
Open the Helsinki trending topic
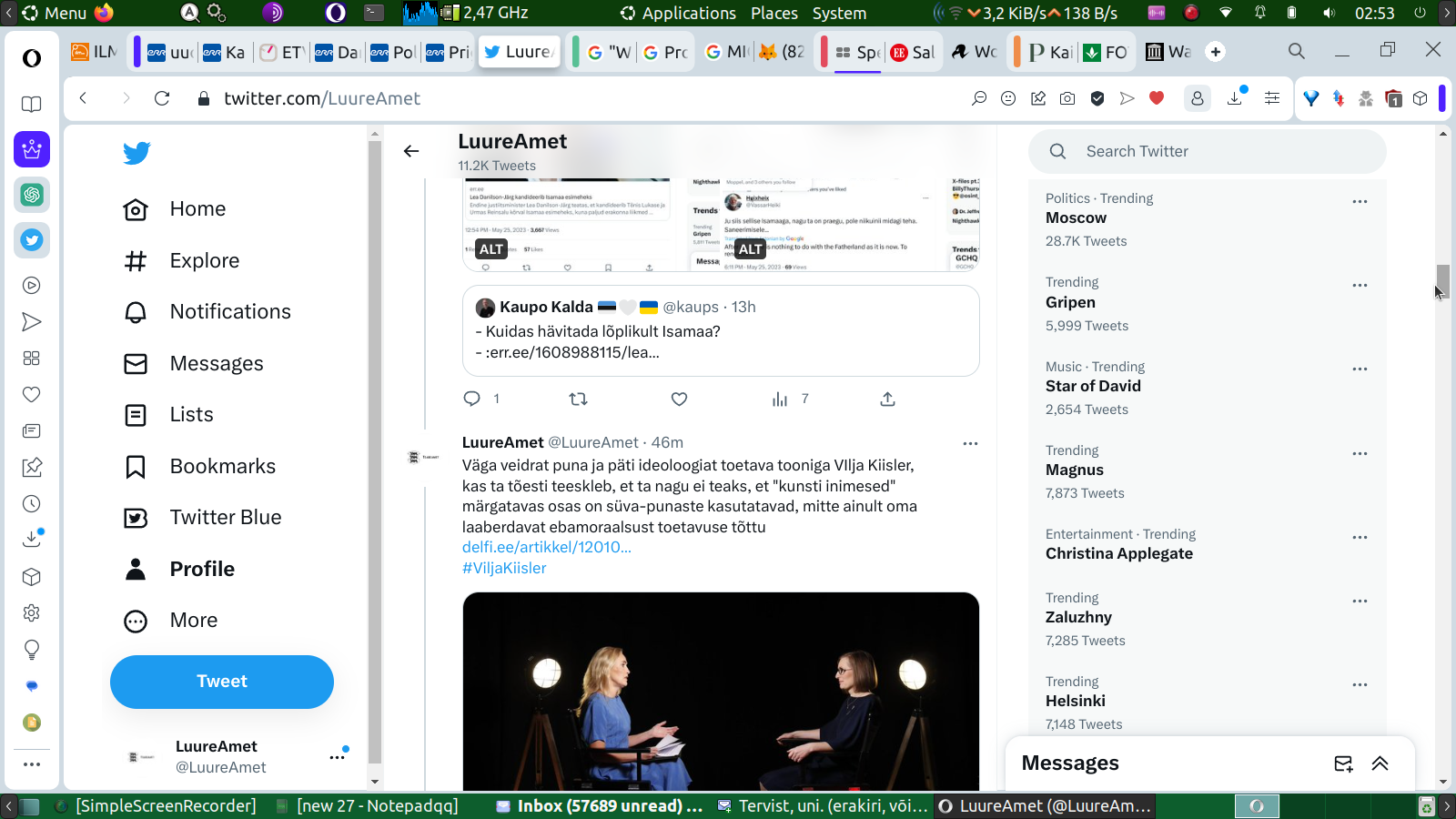pyautogui.click(x=1076, y=701)
